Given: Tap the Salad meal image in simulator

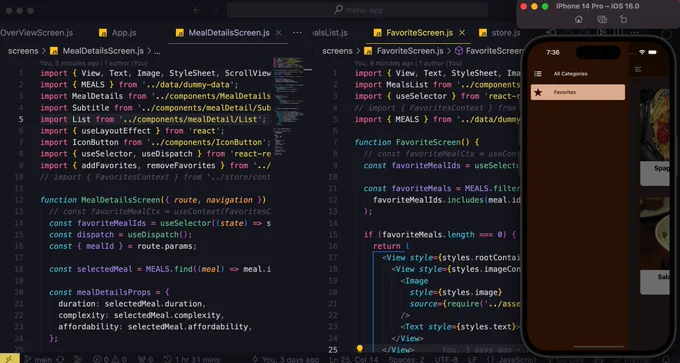Looking at the screenshot, I should tap(655, 233).
